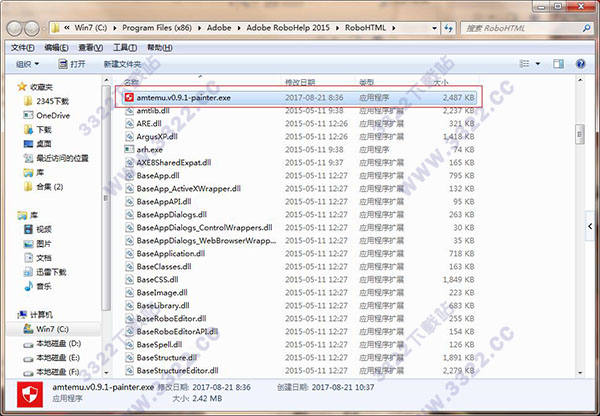Viewport: 600px width, 416px height.
Task: Select the 本地磁盘 (E:) drive icon
Action: [x=28, y=359]
